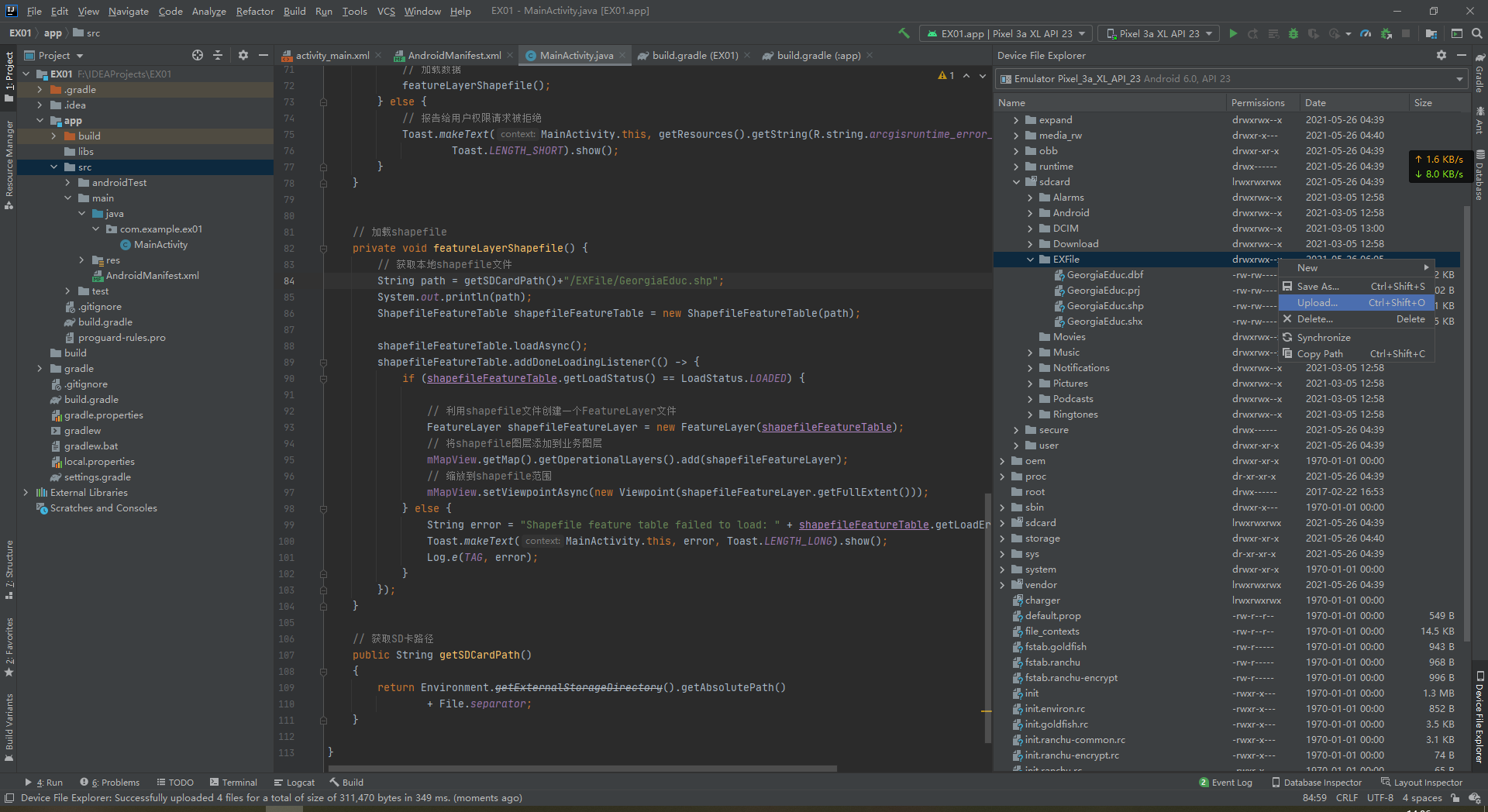This screenshot has width=1488, height=812.
Task: Choose Save As... in the context menu
Action: point(1356,287)
